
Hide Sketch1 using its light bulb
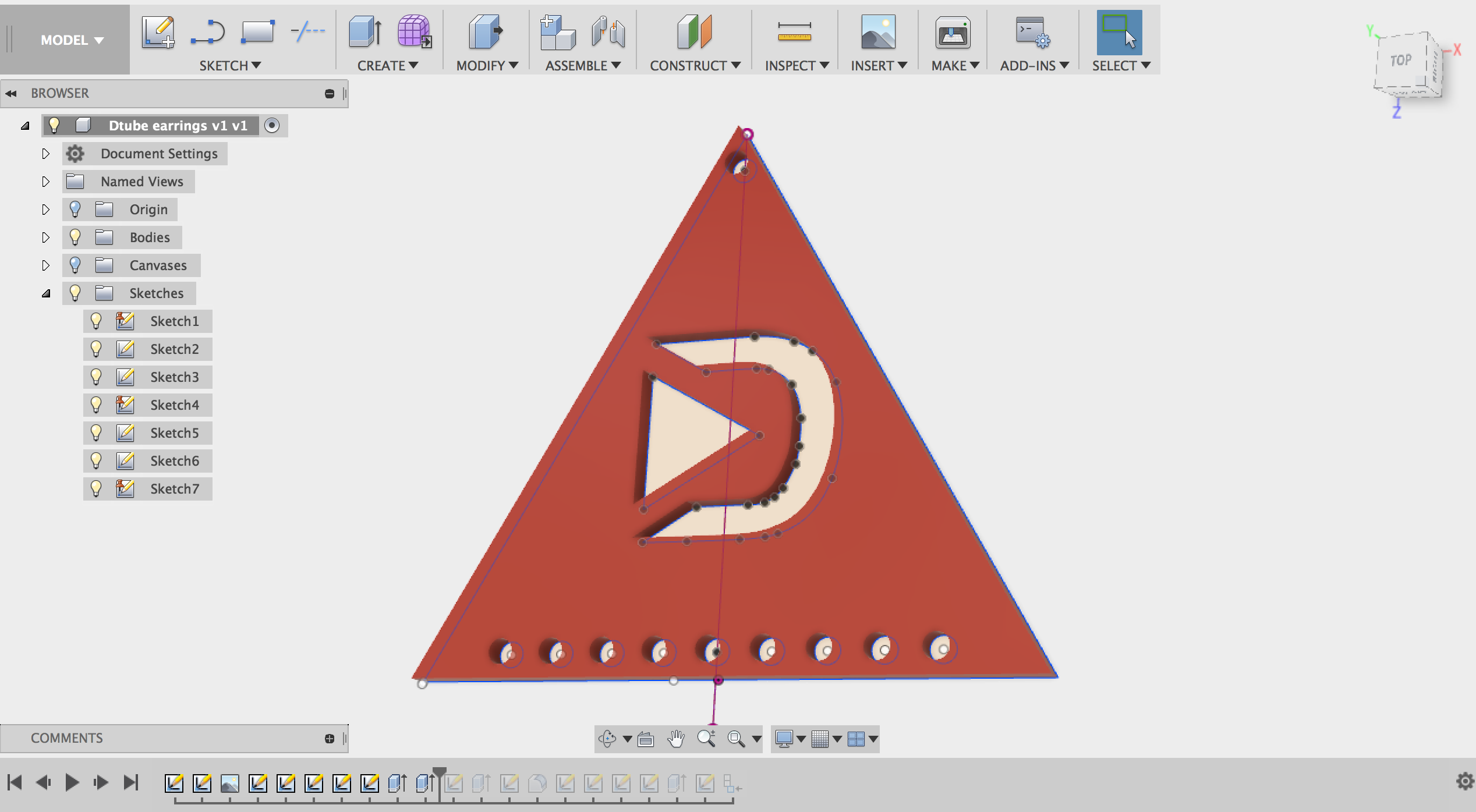click(x=96, y=321)
